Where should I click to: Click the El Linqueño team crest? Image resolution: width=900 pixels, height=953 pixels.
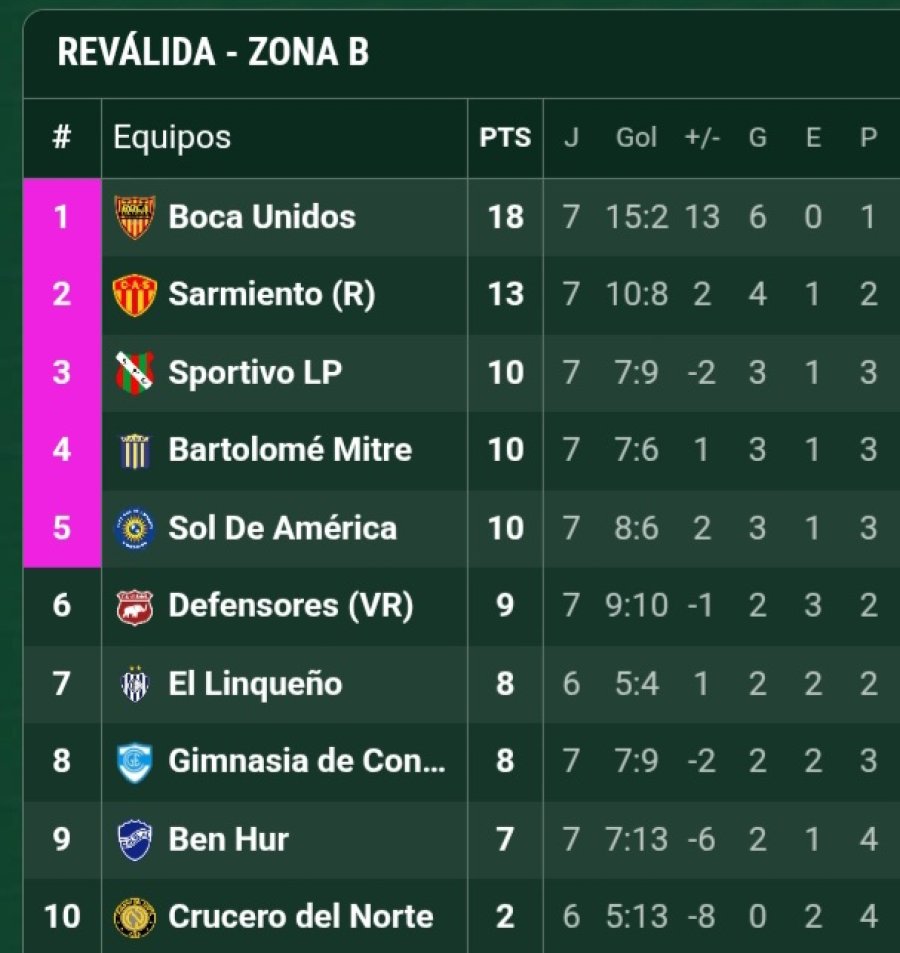(x=134, y=684)
